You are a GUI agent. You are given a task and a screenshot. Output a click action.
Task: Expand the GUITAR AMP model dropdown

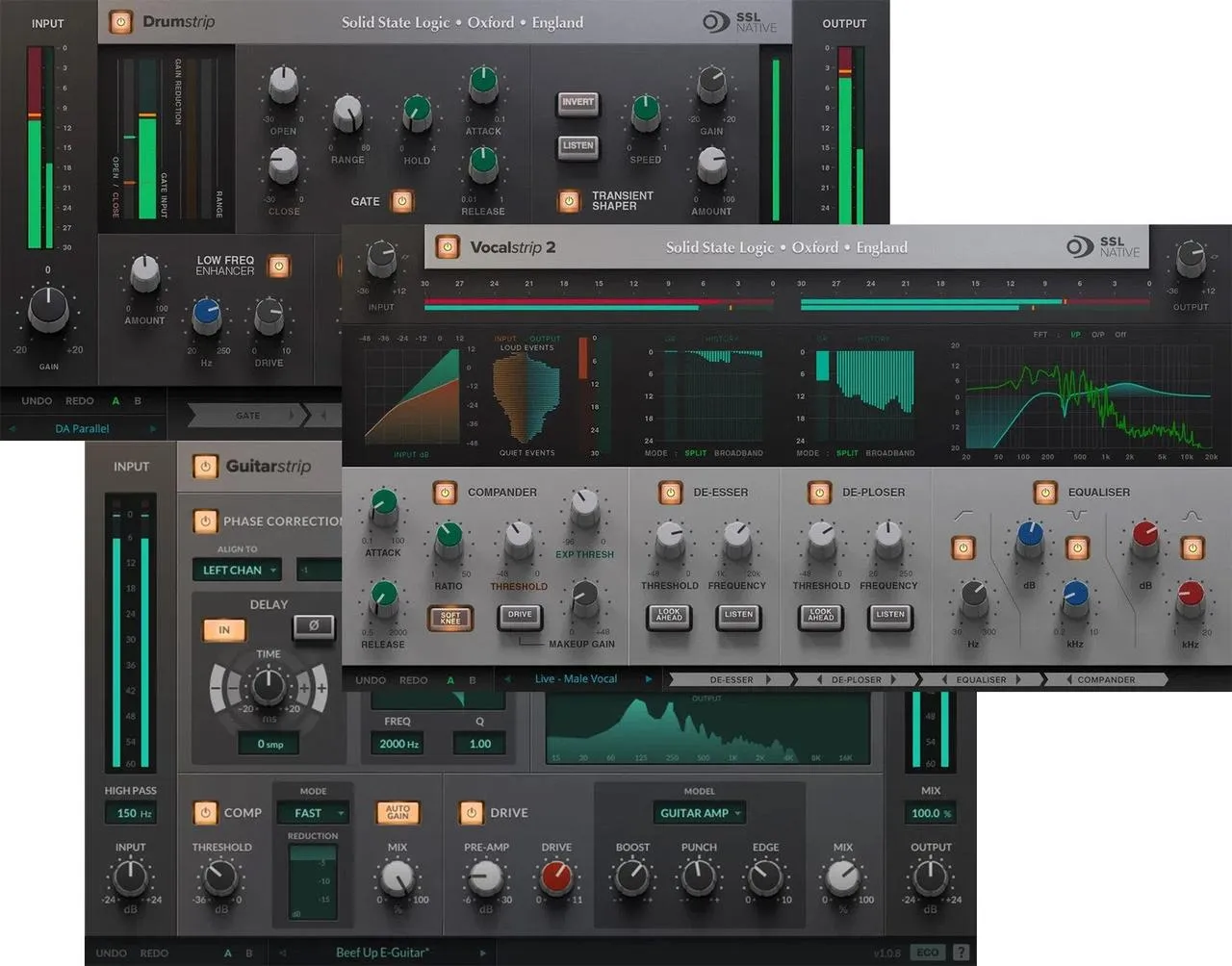(700, 813)
